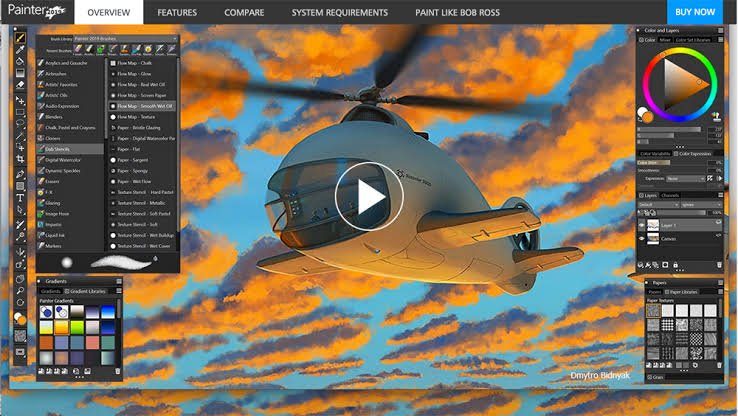The width and height of the screenshot is (738, 416).
Task: Toggle visibility of Layer 1
Action: (x=642, y=225)
